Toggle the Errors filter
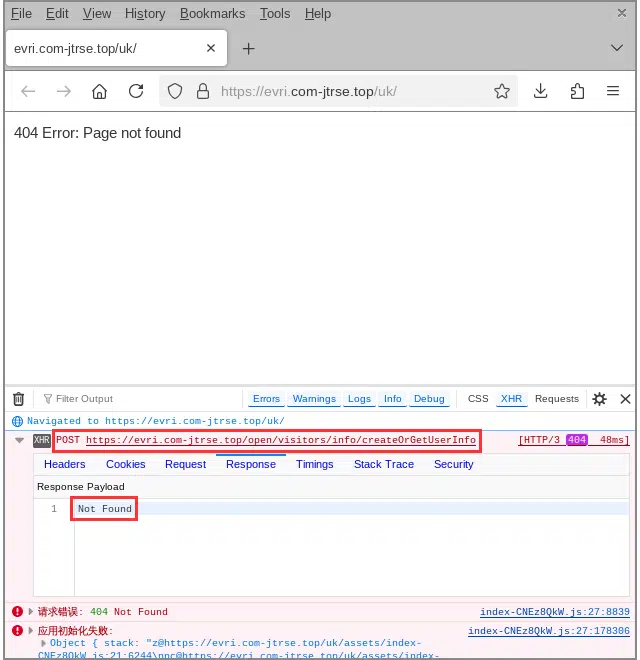 266,399
